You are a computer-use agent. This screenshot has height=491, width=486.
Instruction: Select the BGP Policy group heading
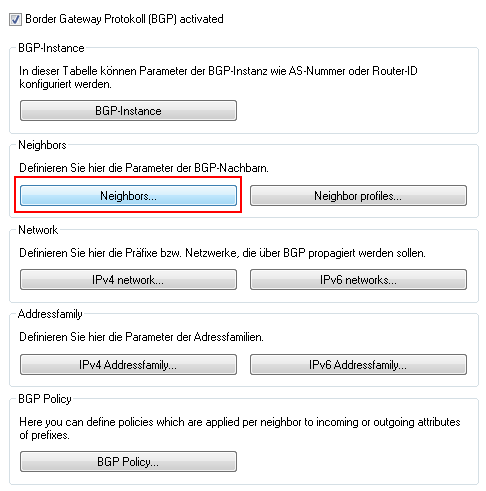click(x=45, y=399)
